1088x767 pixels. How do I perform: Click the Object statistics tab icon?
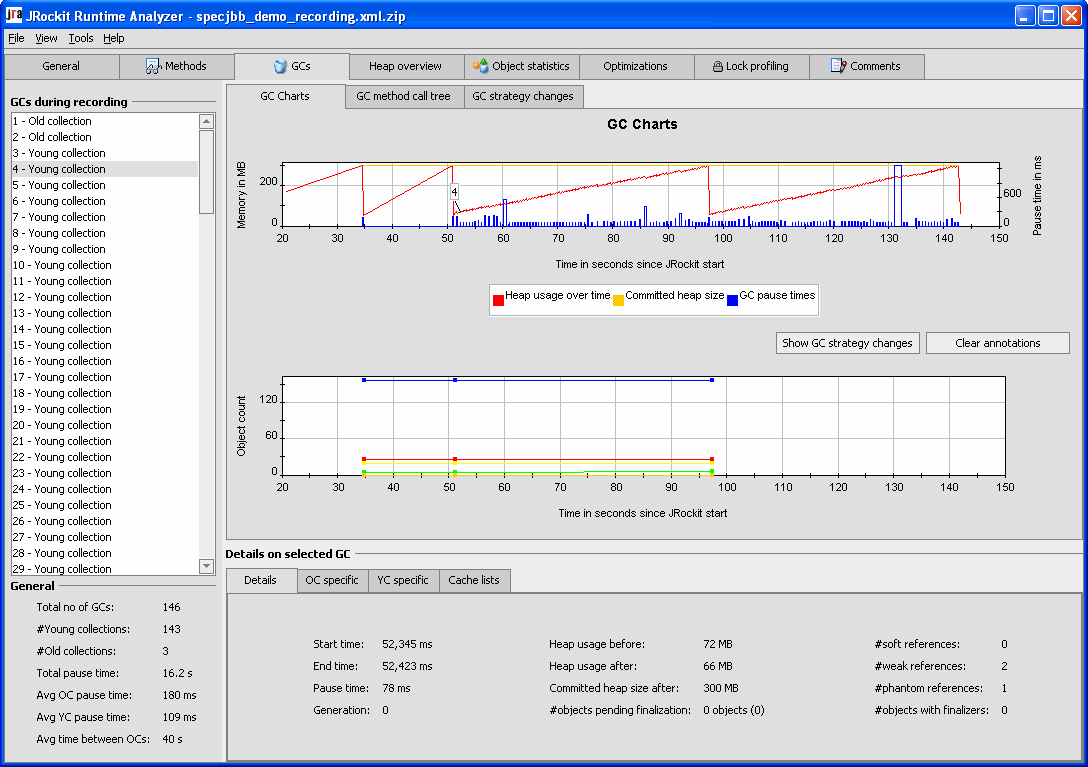click(x=480, y=66)
